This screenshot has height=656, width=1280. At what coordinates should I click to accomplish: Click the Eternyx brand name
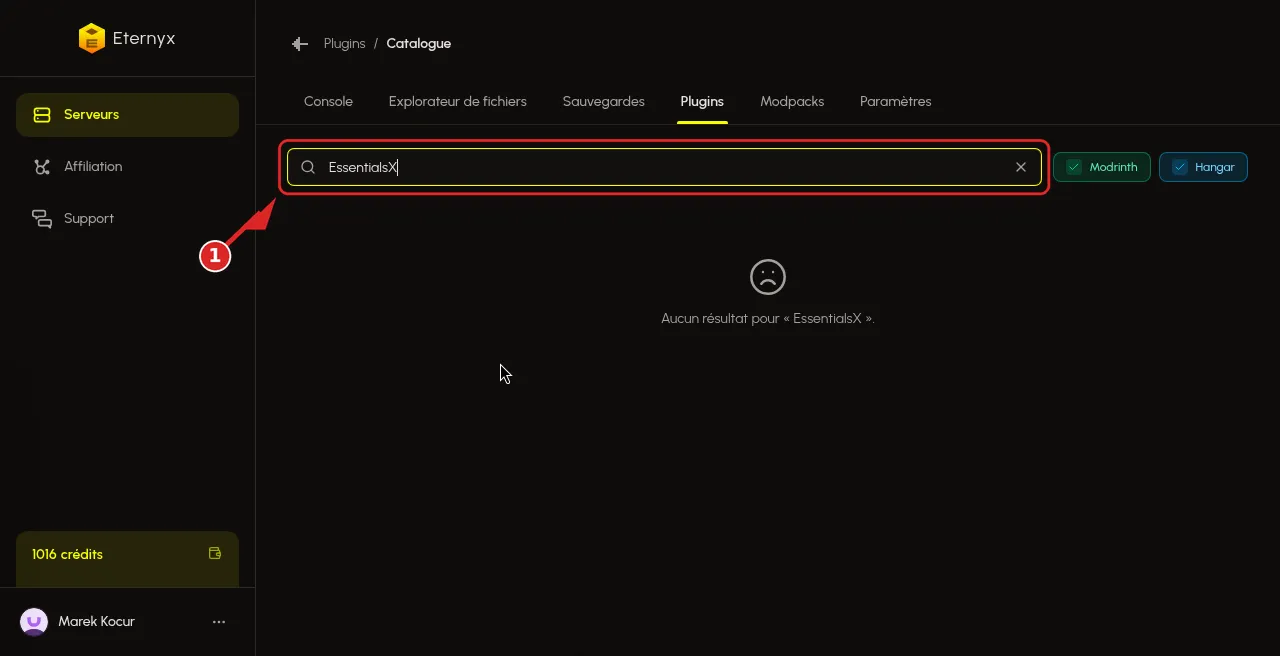[x=144, y=39]
